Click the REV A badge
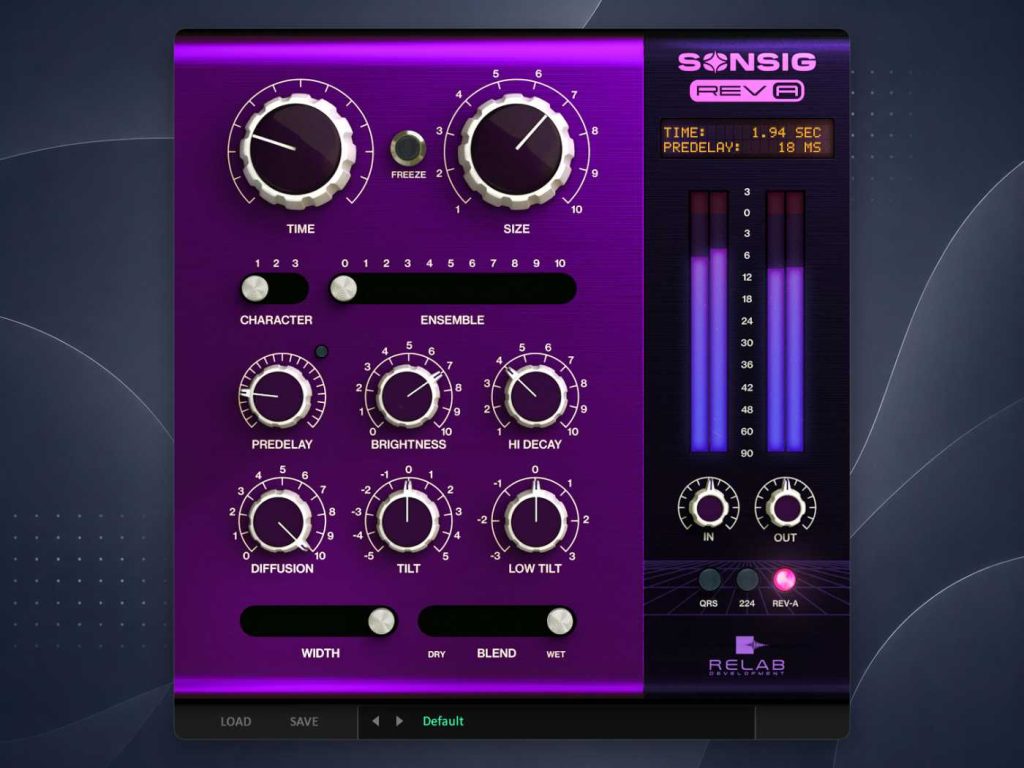The width and height of the screenshot is (1024, 768). (747, 91)
